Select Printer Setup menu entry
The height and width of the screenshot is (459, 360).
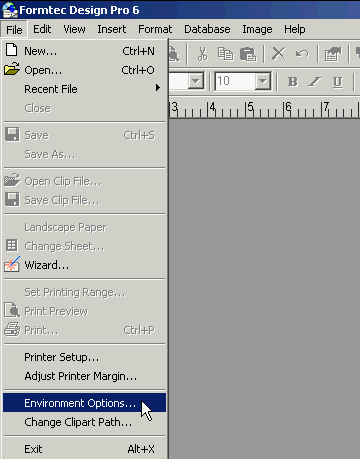(x=85, y=357)
